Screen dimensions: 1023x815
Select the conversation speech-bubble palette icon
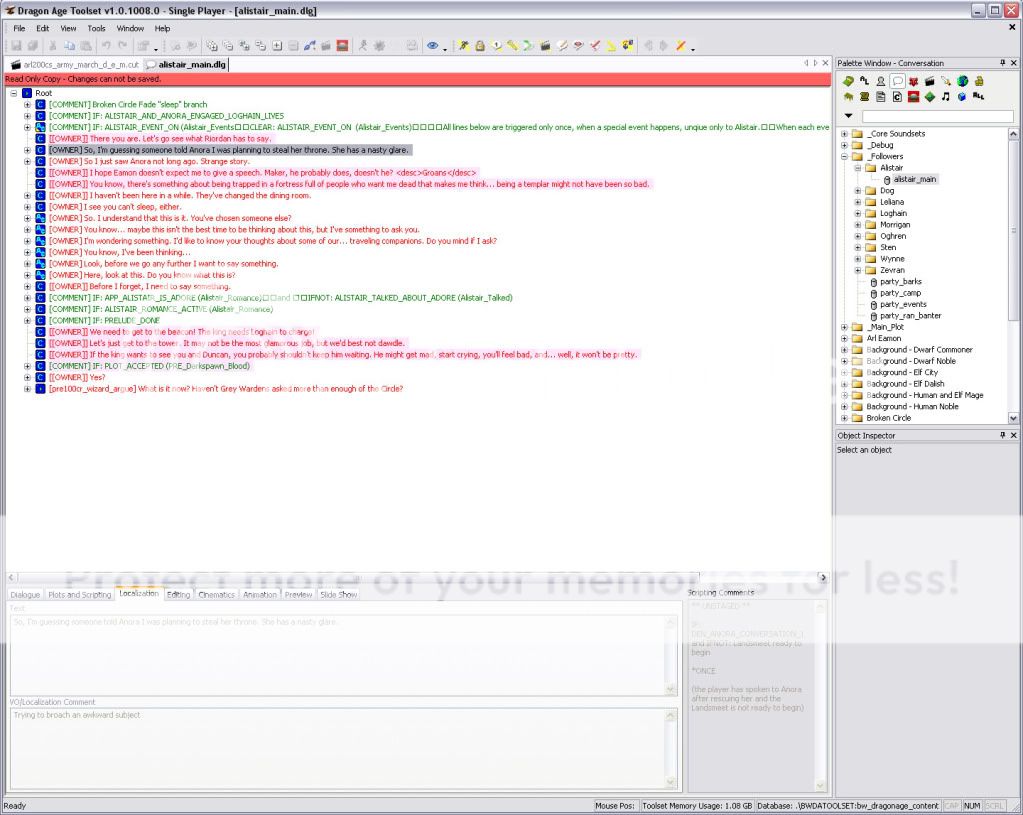pyautogui.click(x=897, y=81)
